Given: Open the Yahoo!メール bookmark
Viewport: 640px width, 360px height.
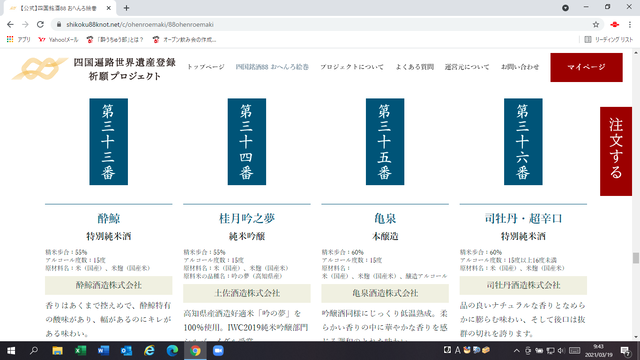Looking at the screenshot, I should 58,40.
